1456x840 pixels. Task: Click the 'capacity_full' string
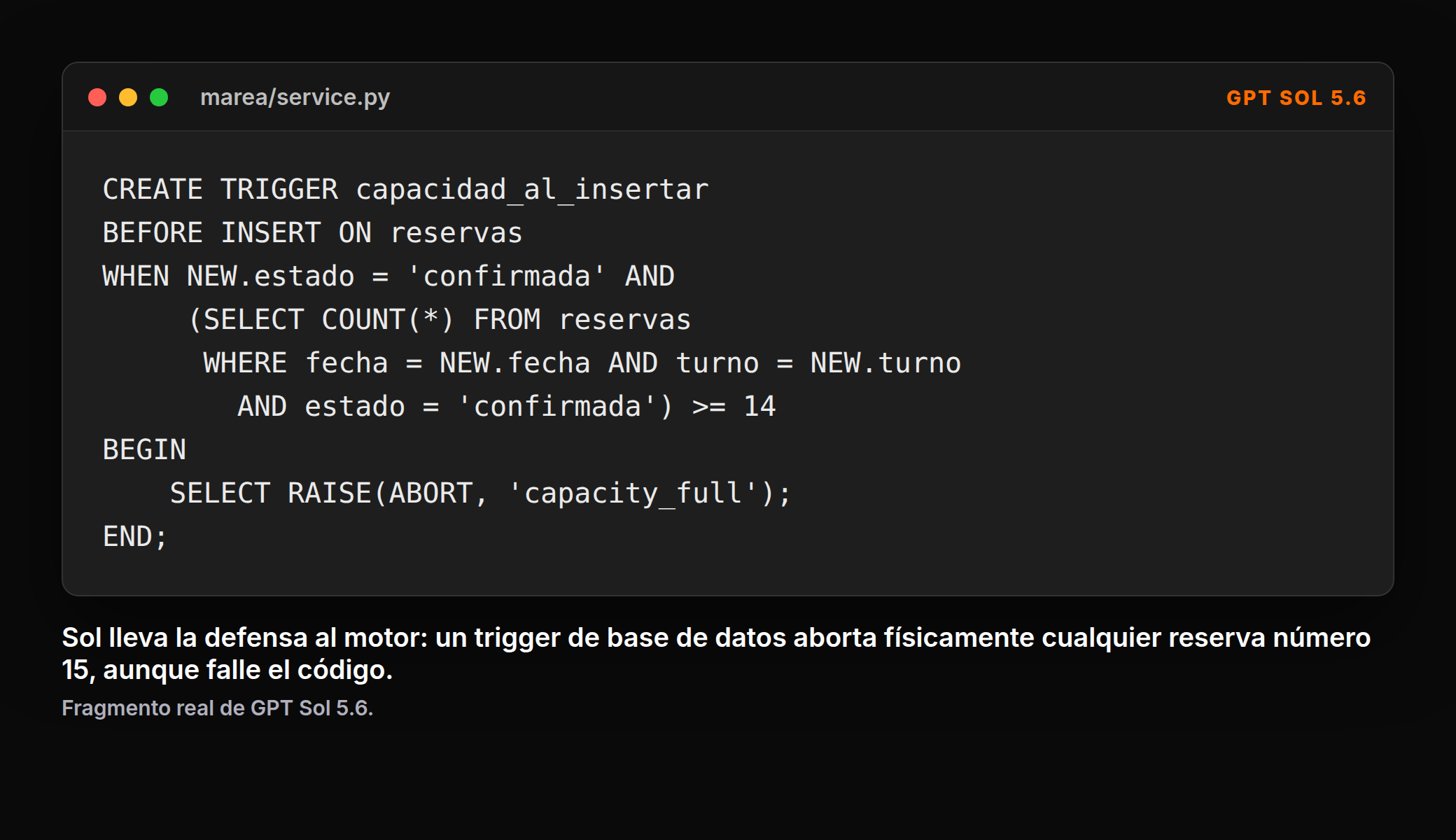[633, 493]
